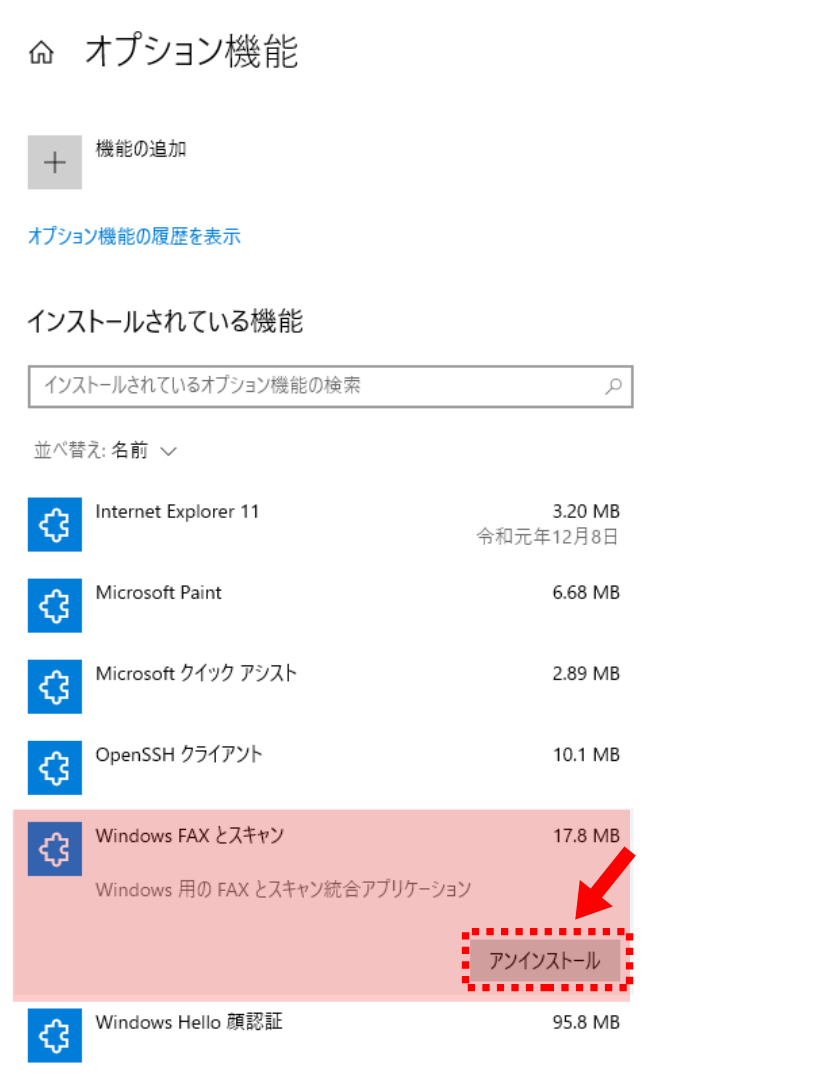The width and height of the screenshot is (829, 1080).
Task: Click the Microsoft クイック アシスト icon
Action: [55, 686]
